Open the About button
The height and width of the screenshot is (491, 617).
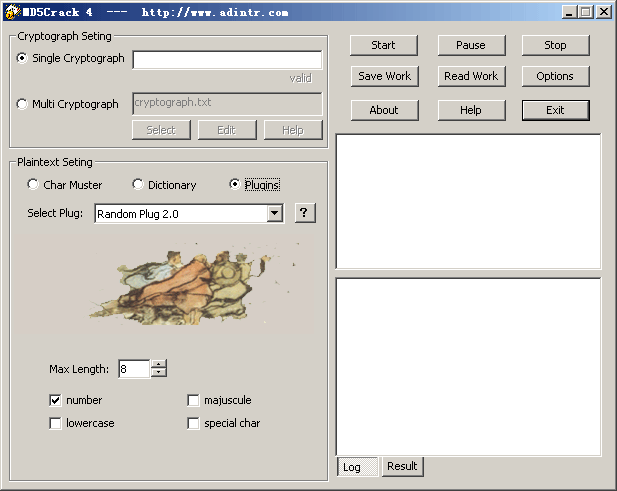click(384, 110)
